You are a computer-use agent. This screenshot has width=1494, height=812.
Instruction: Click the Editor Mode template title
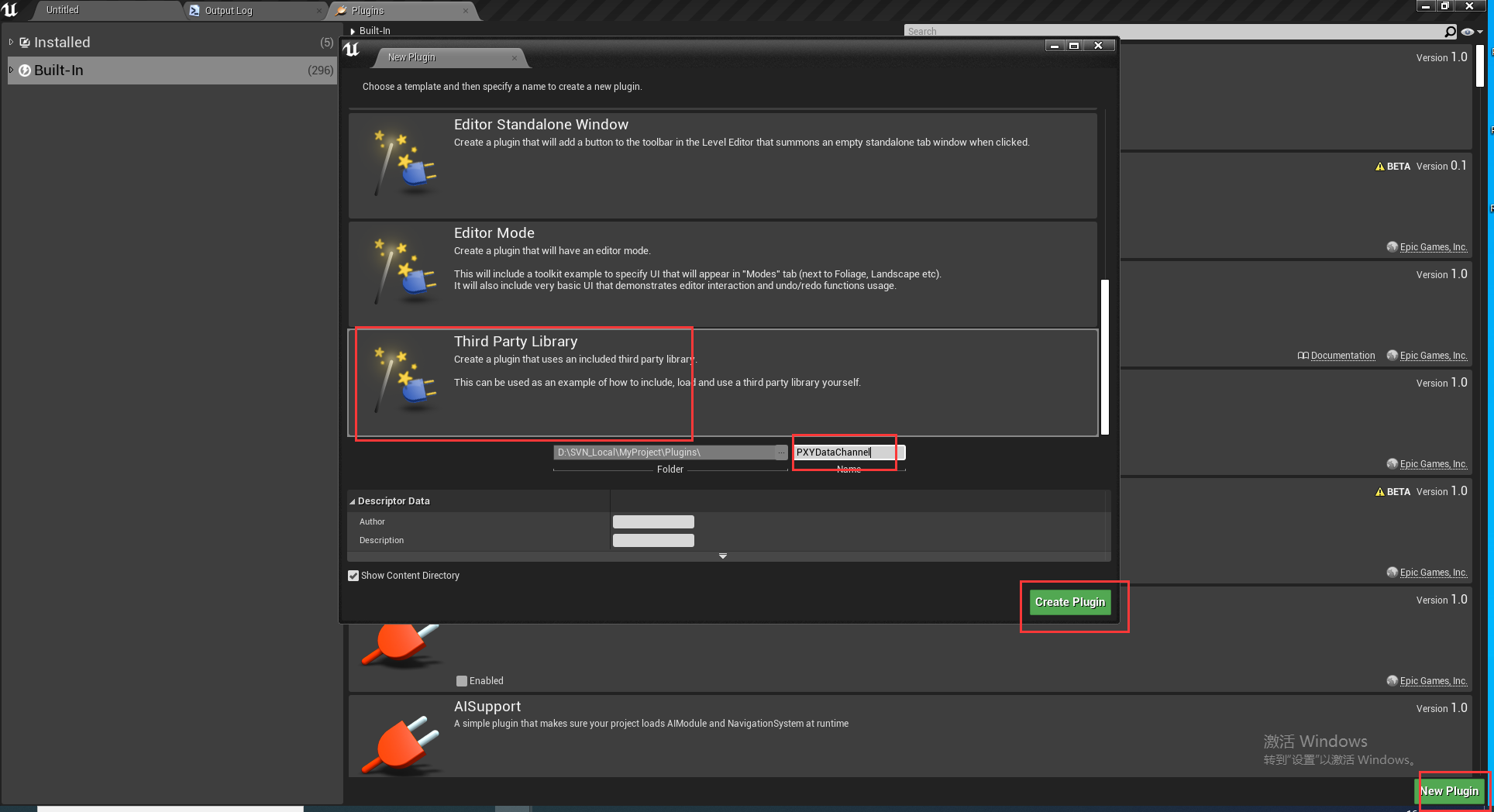tap(494, 233)
